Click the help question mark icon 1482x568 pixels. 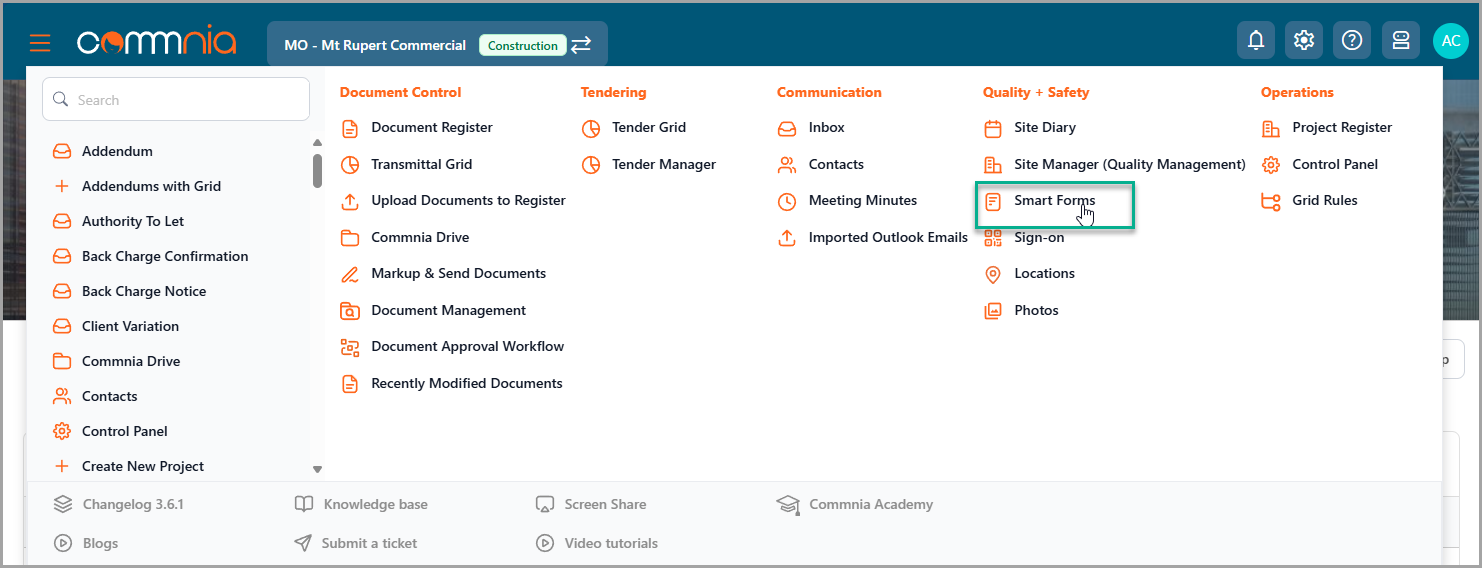1352,41
